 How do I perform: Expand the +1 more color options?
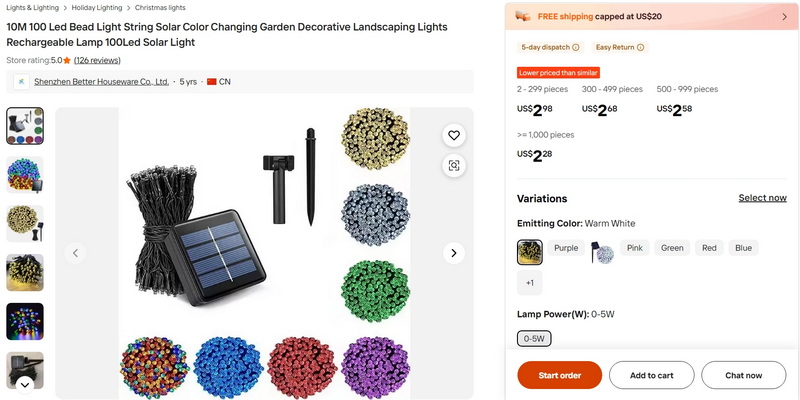point(530,283)
